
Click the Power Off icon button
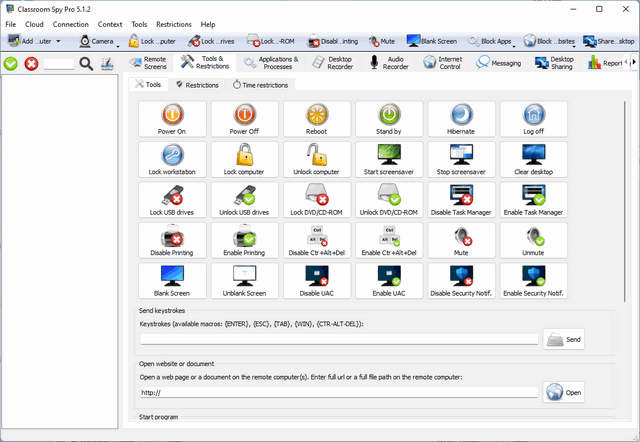coord(244,121)
